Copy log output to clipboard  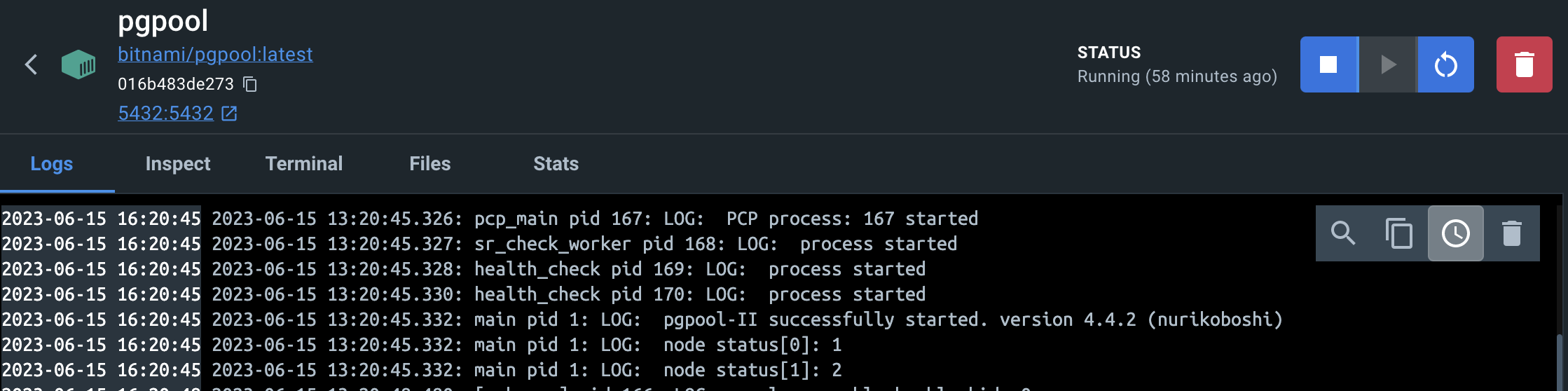pos(1399,233)
